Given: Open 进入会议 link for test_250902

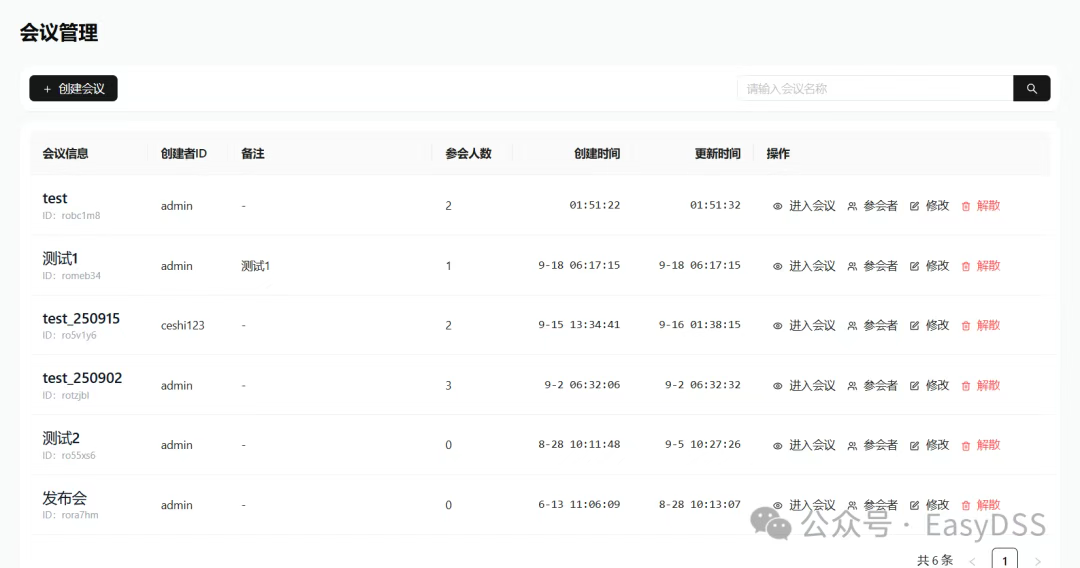Looking at the screenshot, I should coord(812,385).
